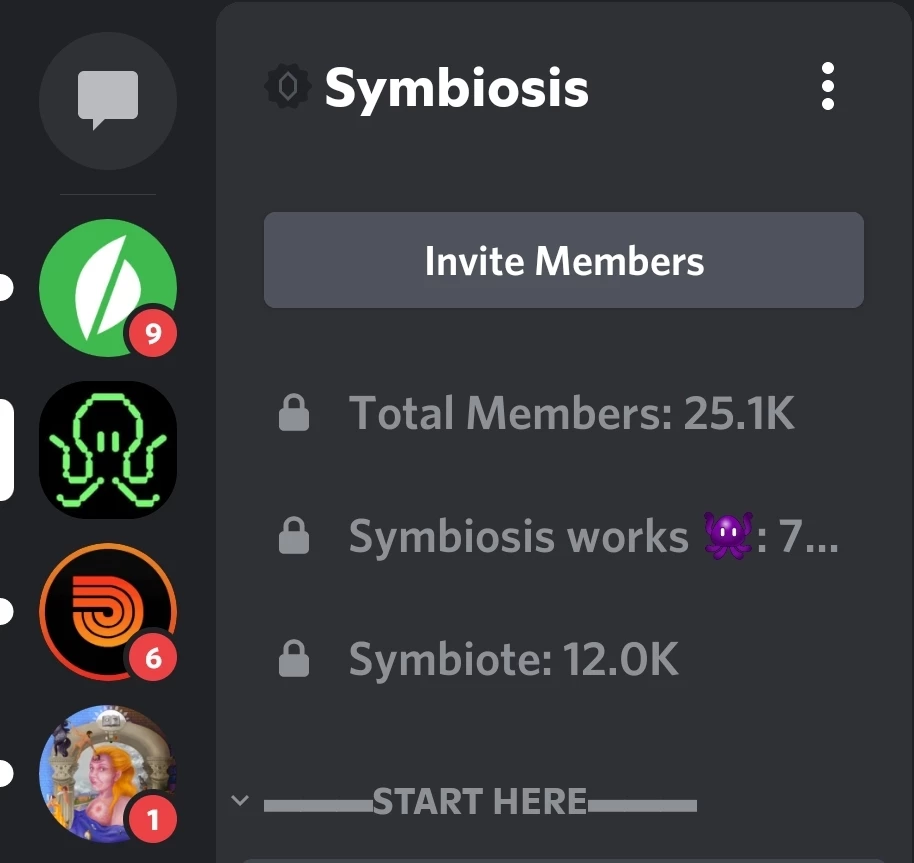
Task: Click the lock icon beside Symbiosis works
Action: coord(294,536)
